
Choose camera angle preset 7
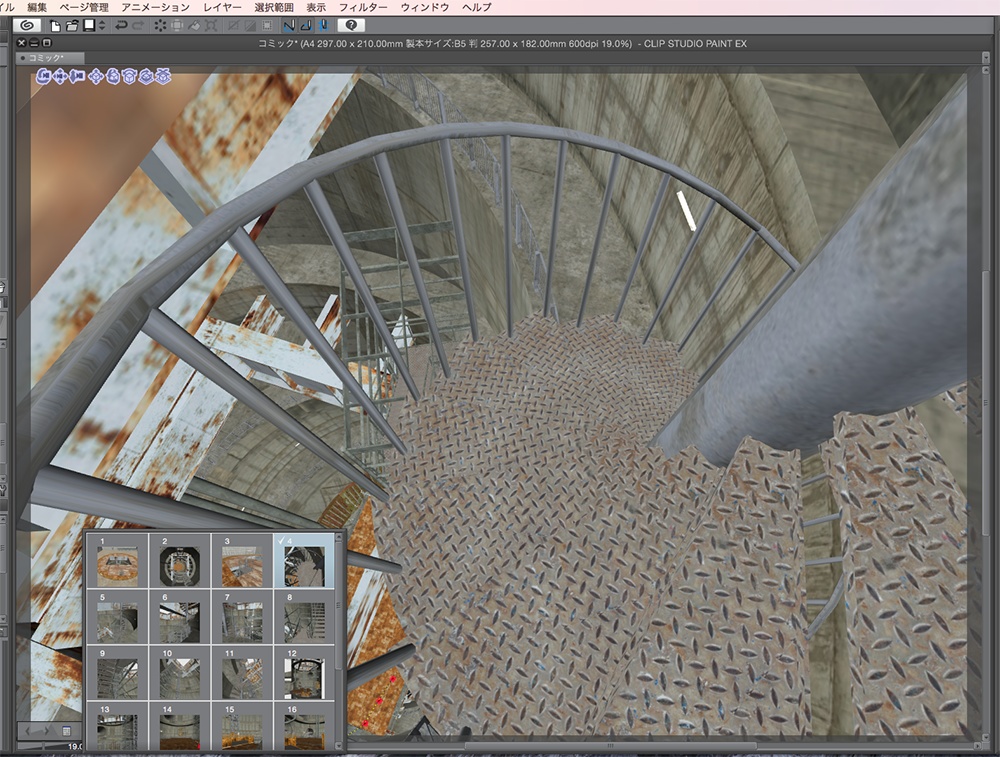[242, 617]
